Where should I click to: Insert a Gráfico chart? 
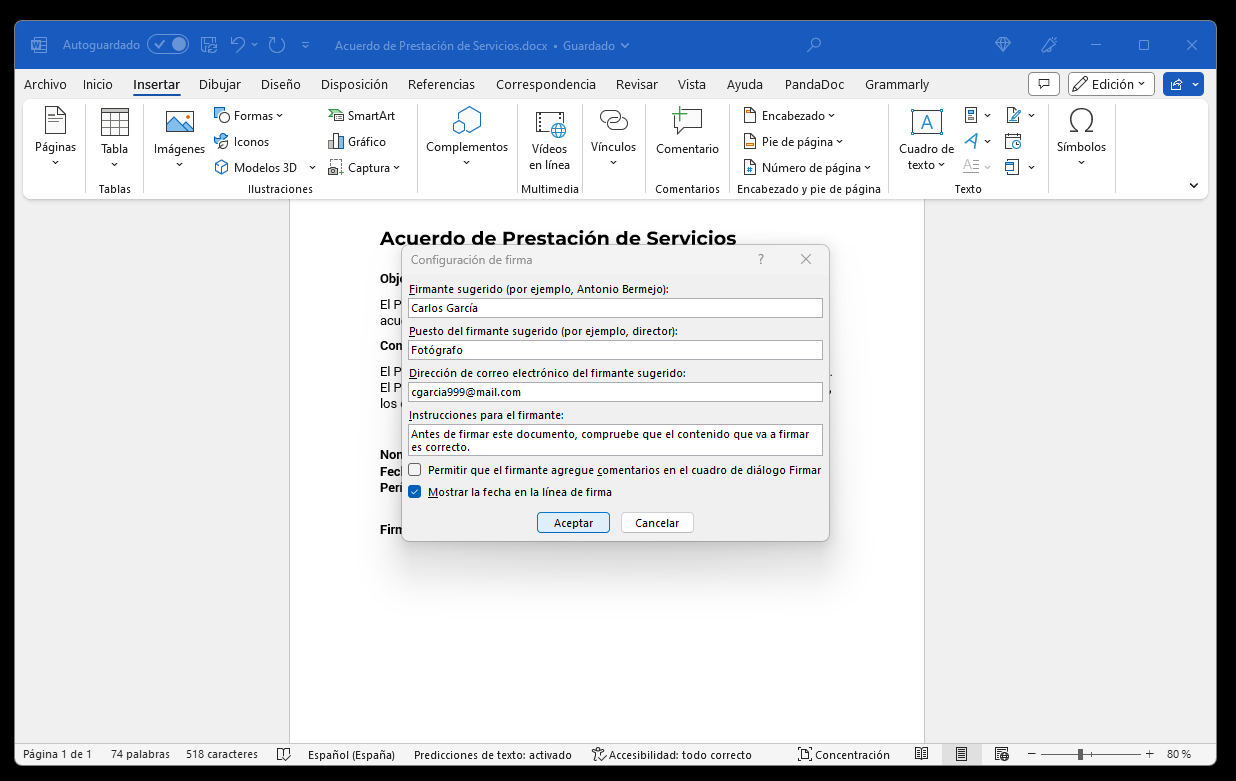tap(357, 142)
